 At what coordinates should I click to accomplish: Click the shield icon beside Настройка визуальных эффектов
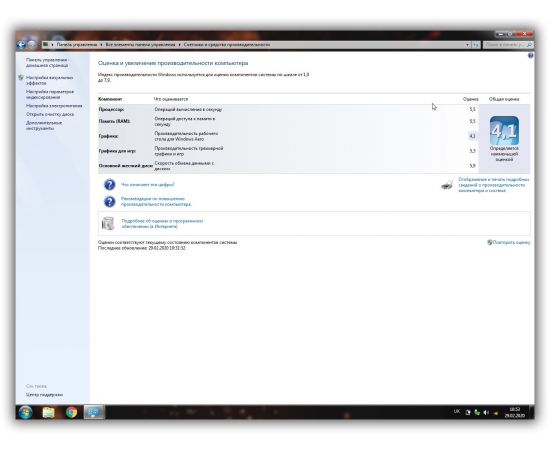(21, 78)
